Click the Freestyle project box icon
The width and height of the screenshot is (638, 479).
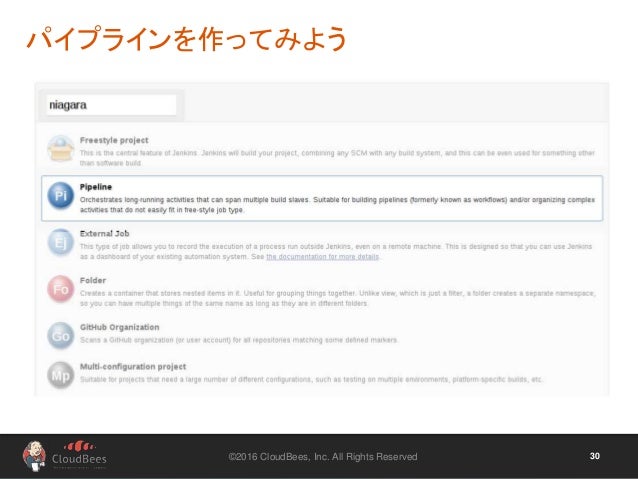(x=61, y=149)
